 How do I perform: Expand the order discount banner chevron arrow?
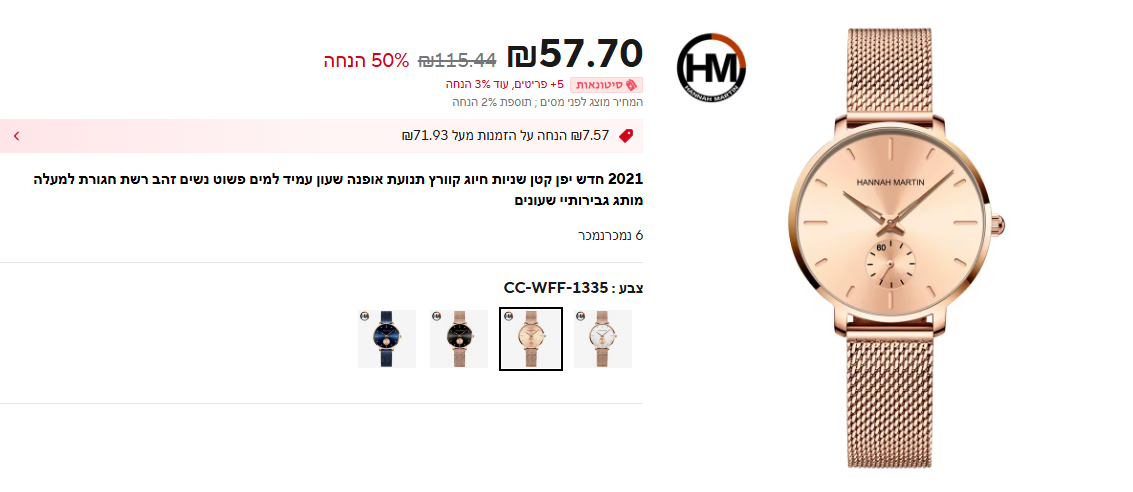17,136
